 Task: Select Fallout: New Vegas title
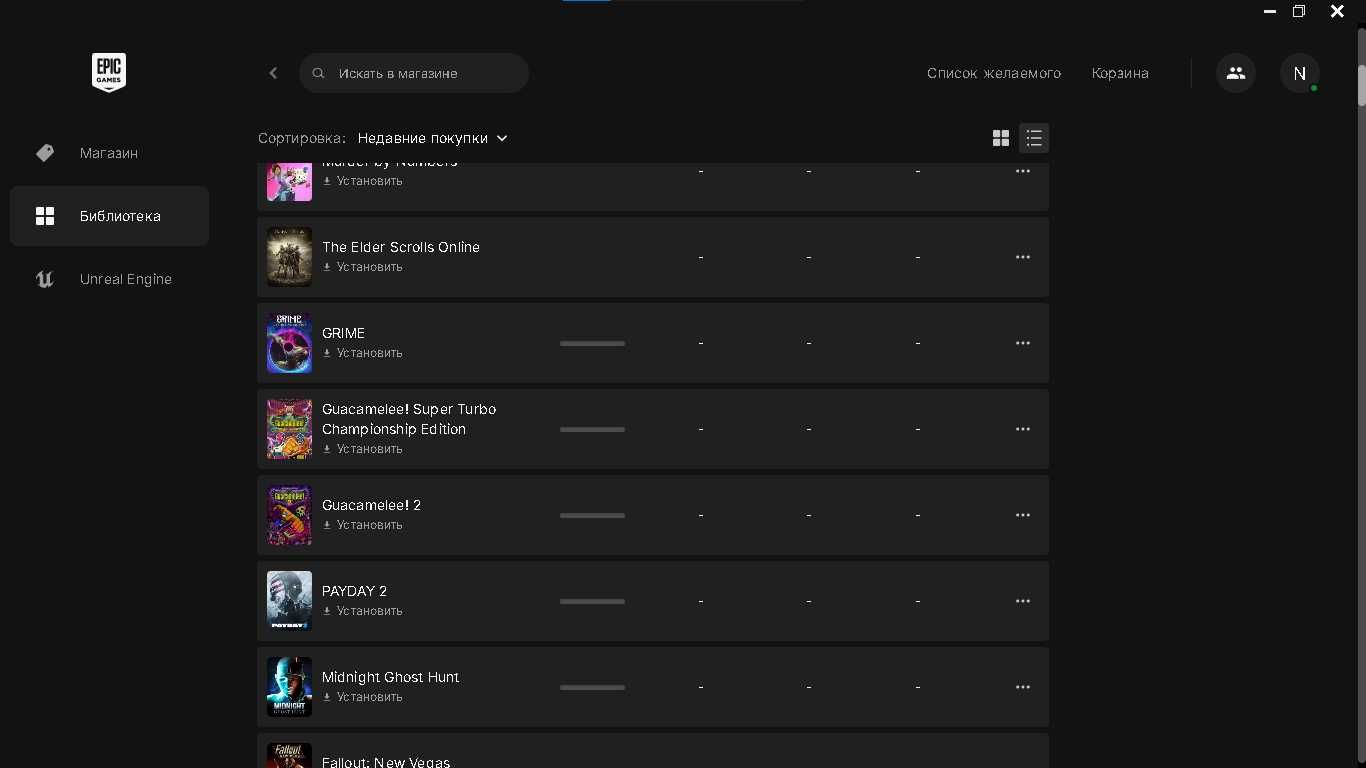pyautogui.click(x=386, y=762)
